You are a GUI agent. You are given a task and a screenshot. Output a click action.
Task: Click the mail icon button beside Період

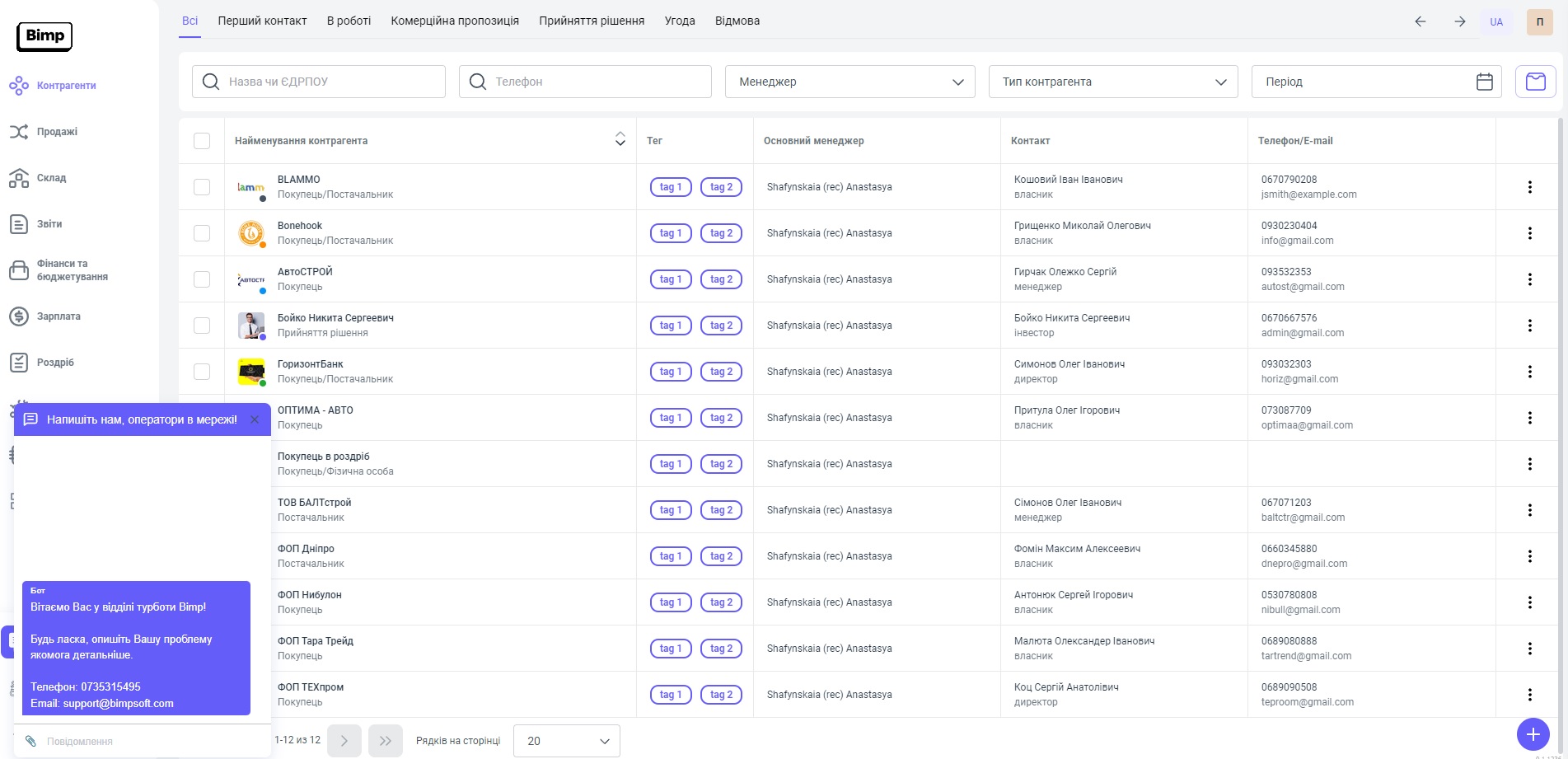tap(1536, 82)
